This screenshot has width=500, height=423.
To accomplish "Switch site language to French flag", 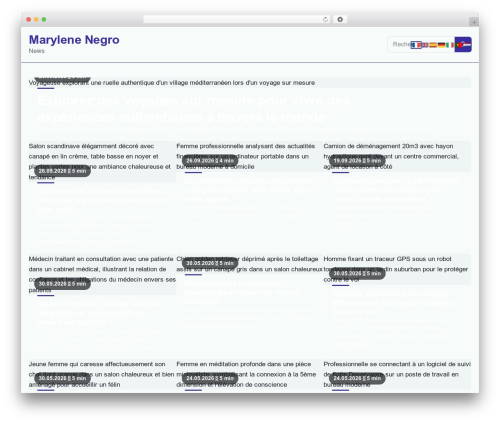I will 416,45.
